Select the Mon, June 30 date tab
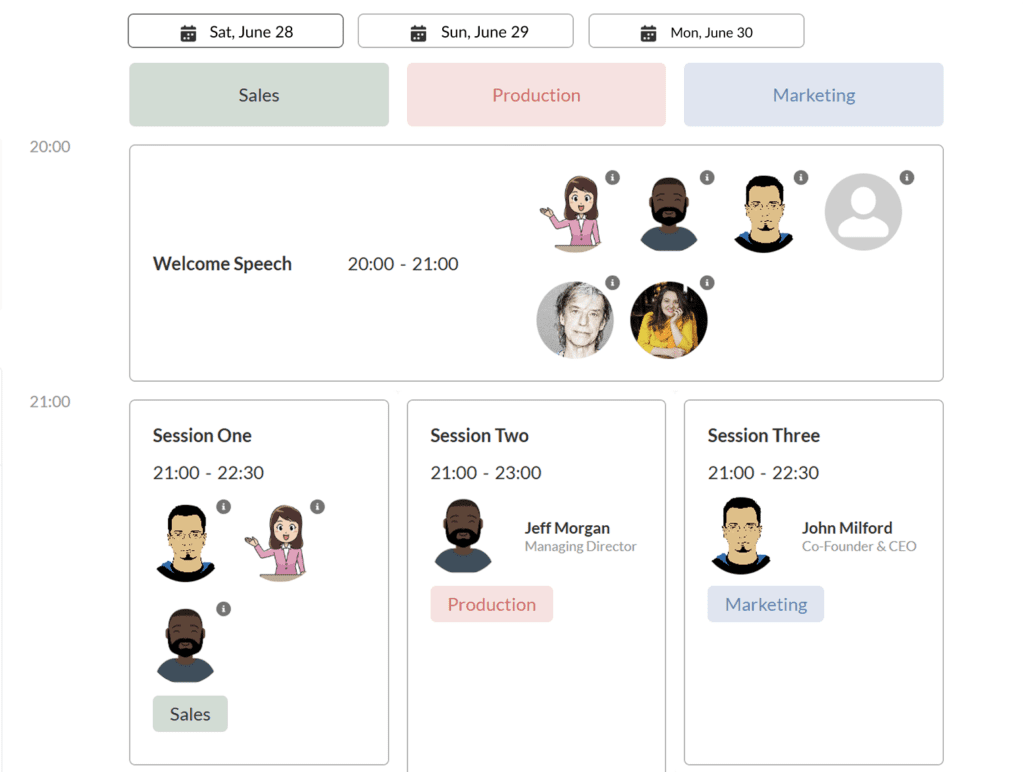 pyautogui.click(x=696, y=32)
